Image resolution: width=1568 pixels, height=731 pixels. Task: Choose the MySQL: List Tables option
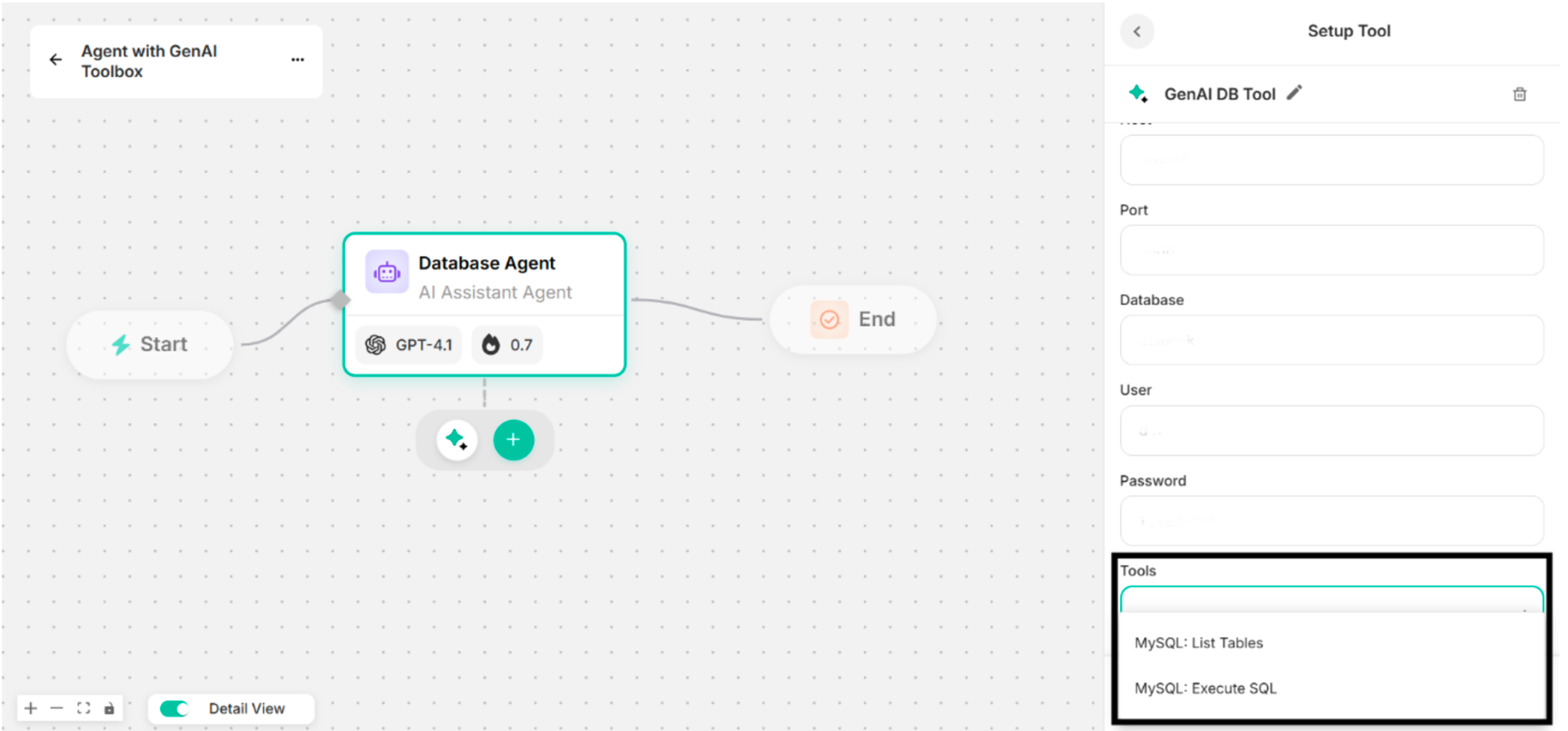pyautogui.click(x=1332, y=643)
